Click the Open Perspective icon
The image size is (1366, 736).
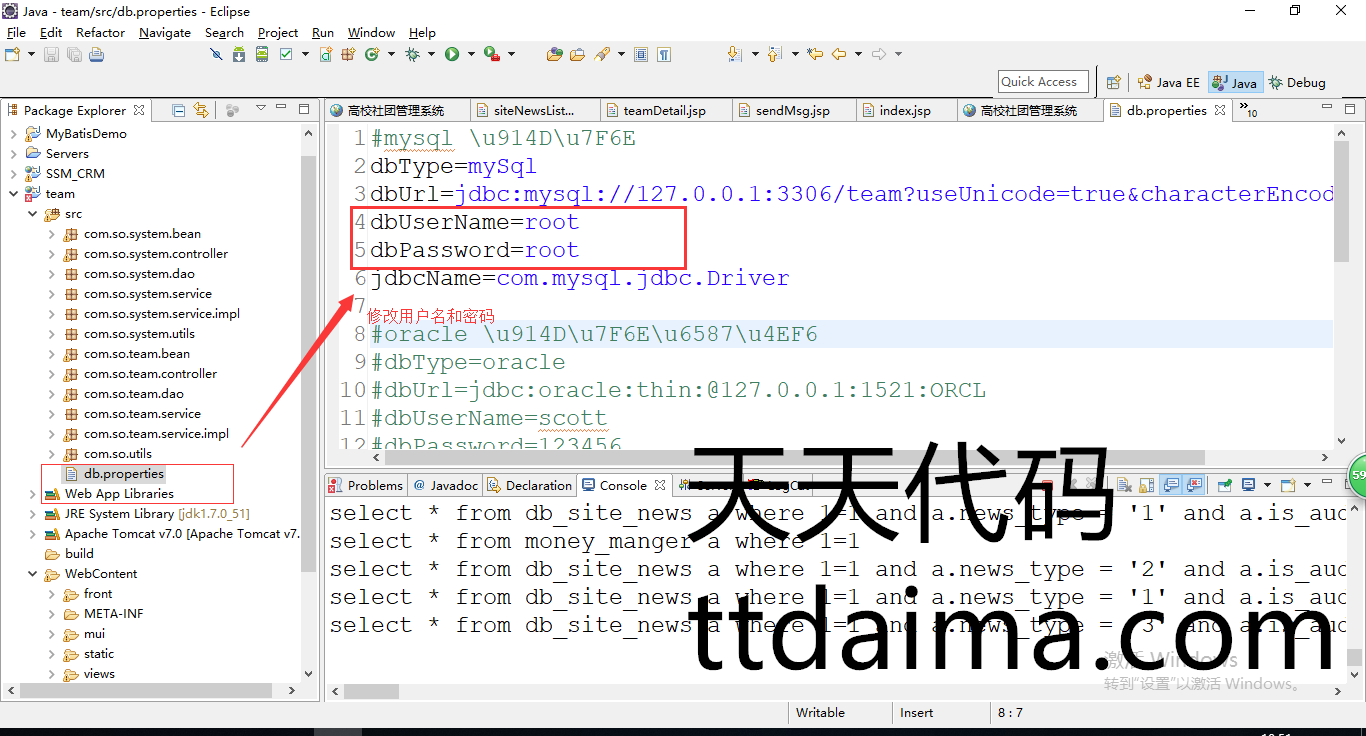point(1113,83)
